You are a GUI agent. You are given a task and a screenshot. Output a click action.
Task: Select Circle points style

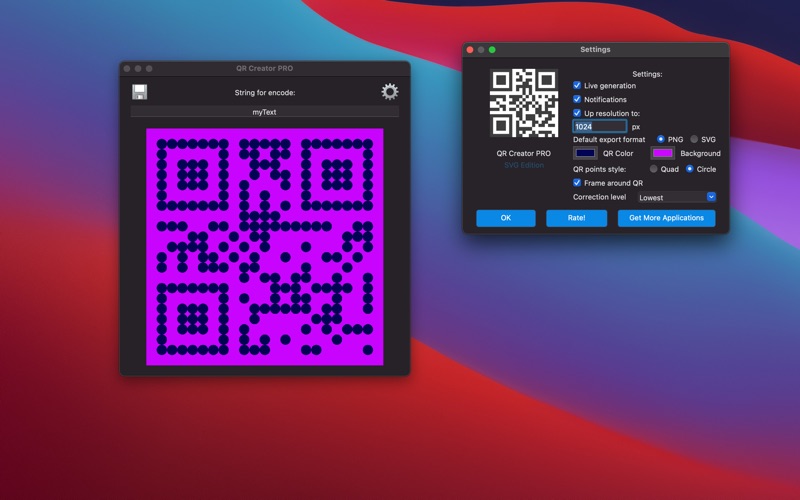(690, 170)
